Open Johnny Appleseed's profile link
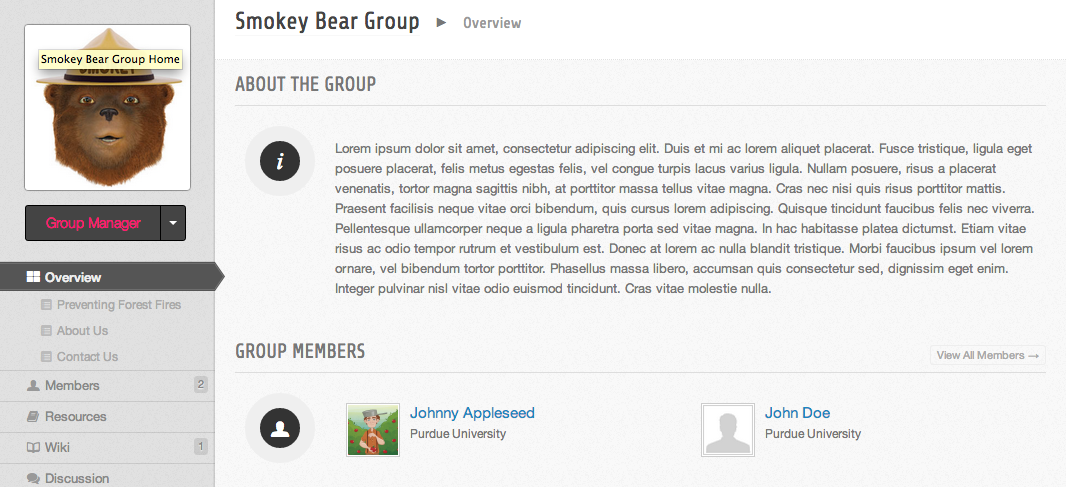Image resolution: width=1066 pixels, height=487 pixels. point(472,413)
